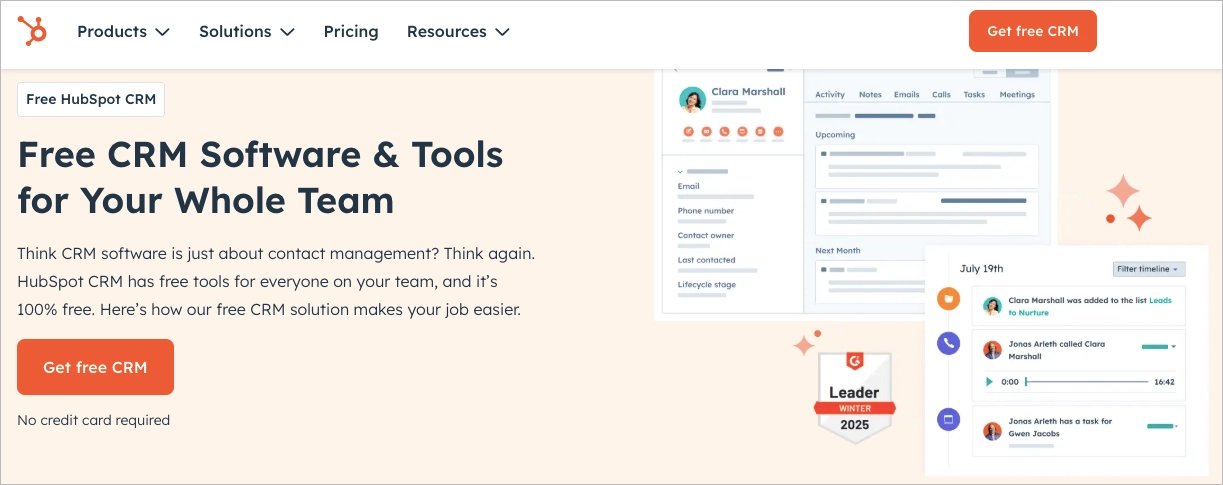Click Clara Marshall's avatar in the list-added entry
1223x485 pixels.
coord(992,306)
